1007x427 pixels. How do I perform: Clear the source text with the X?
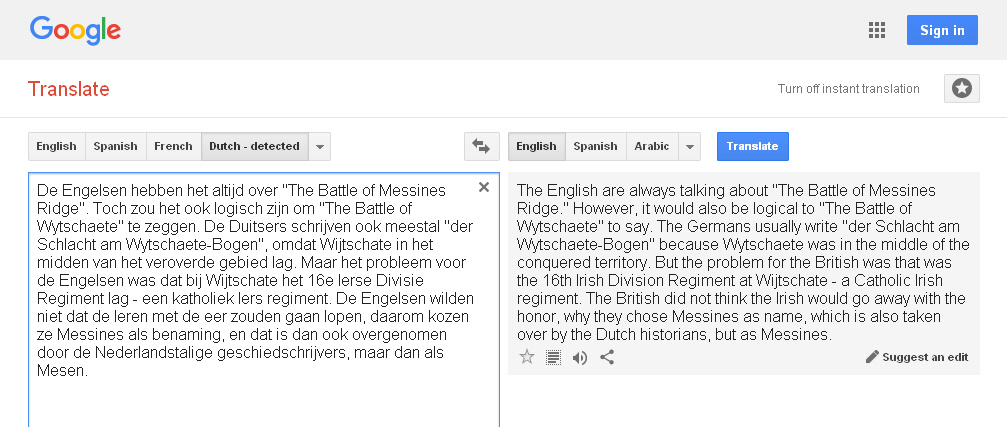tap(484, 187)
